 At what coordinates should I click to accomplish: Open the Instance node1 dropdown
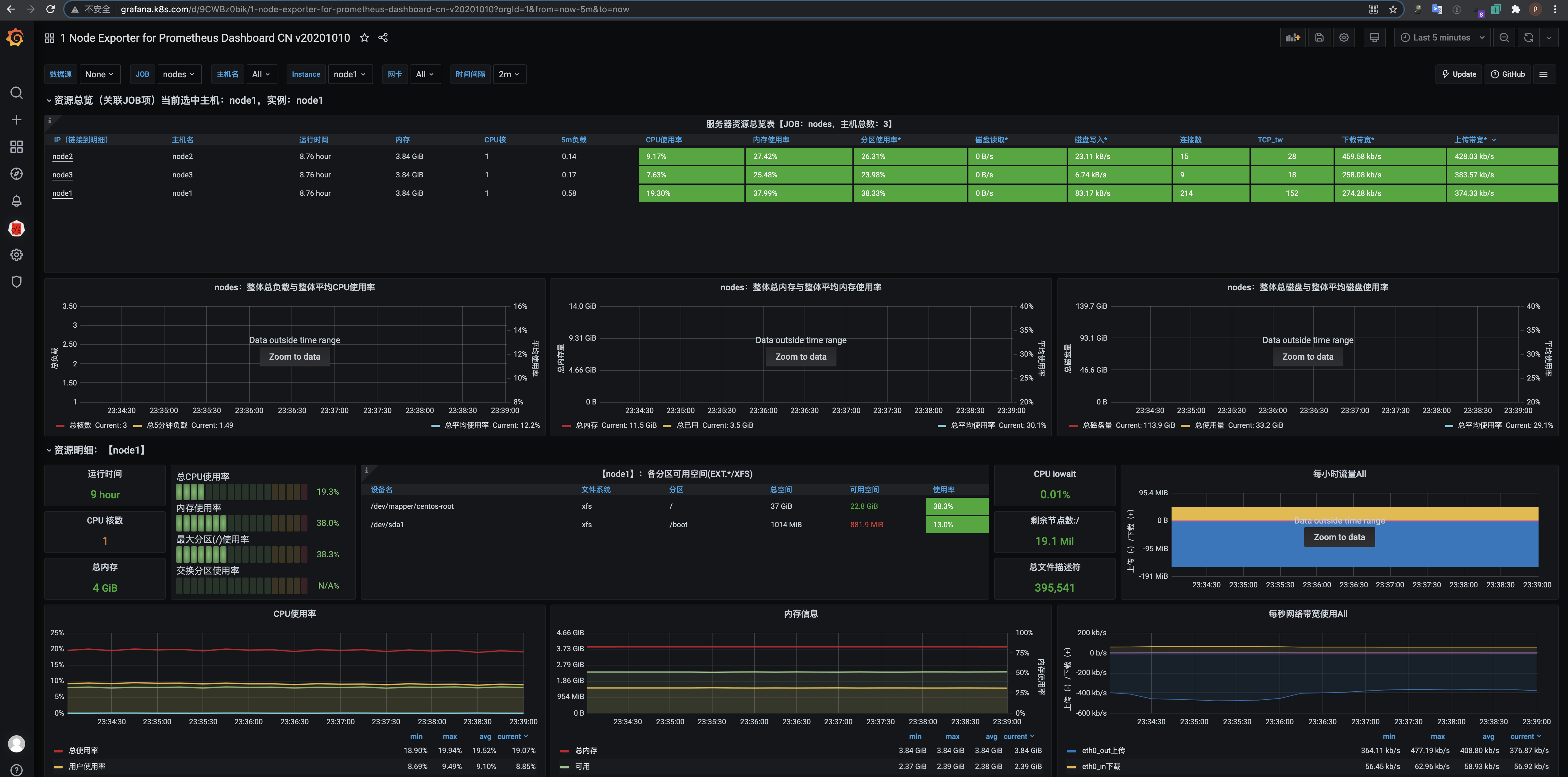click(x=350, y=74)
